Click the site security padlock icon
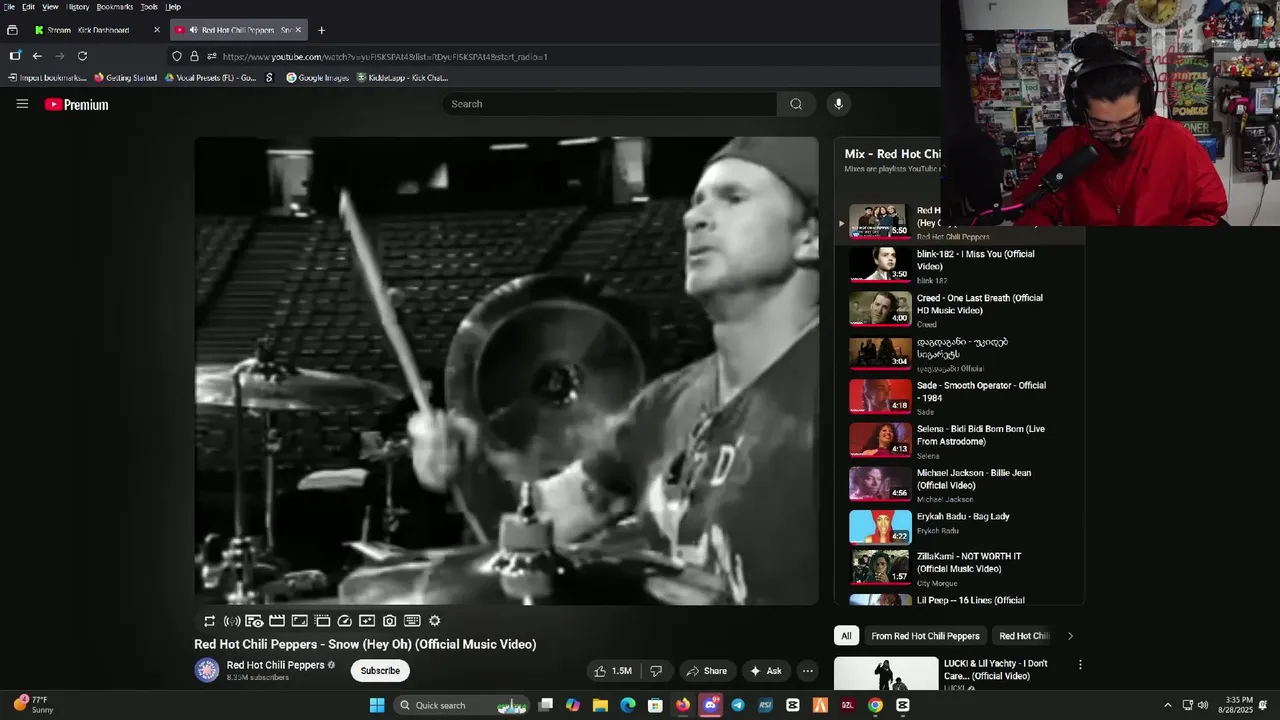1280x720 pixels. point(194,56)
